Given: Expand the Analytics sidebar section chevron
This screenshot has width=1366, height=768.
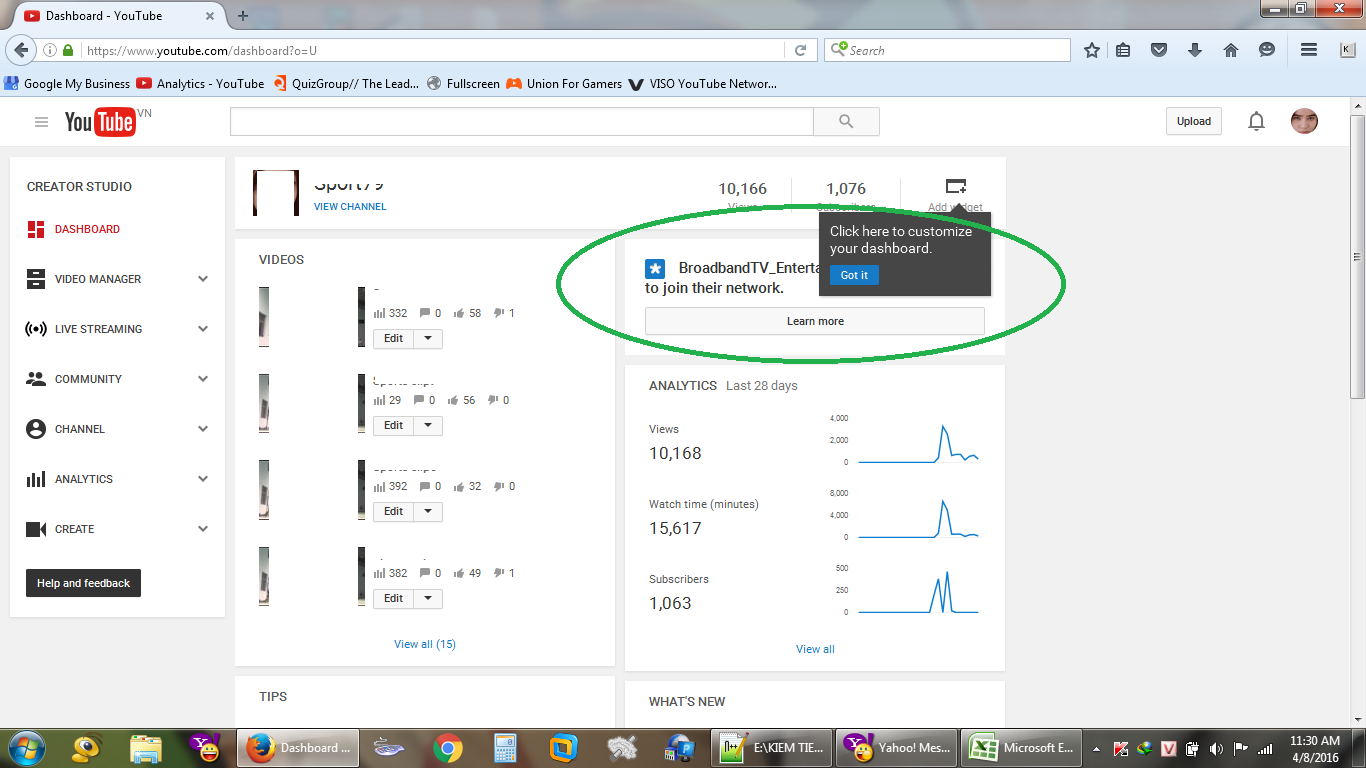Looking at the screenshot, I should click(x=203, y=479).
